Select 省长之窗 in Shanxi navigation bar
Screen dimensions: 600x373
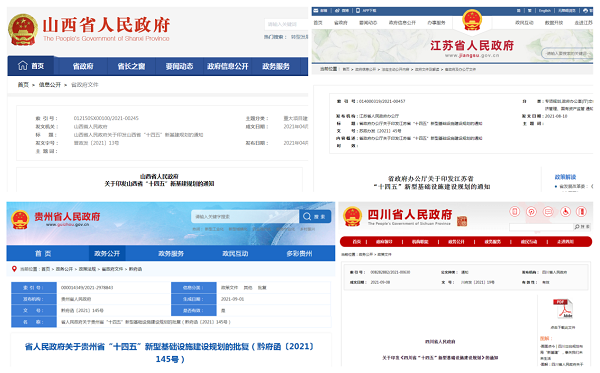click(x=131, y=67)
